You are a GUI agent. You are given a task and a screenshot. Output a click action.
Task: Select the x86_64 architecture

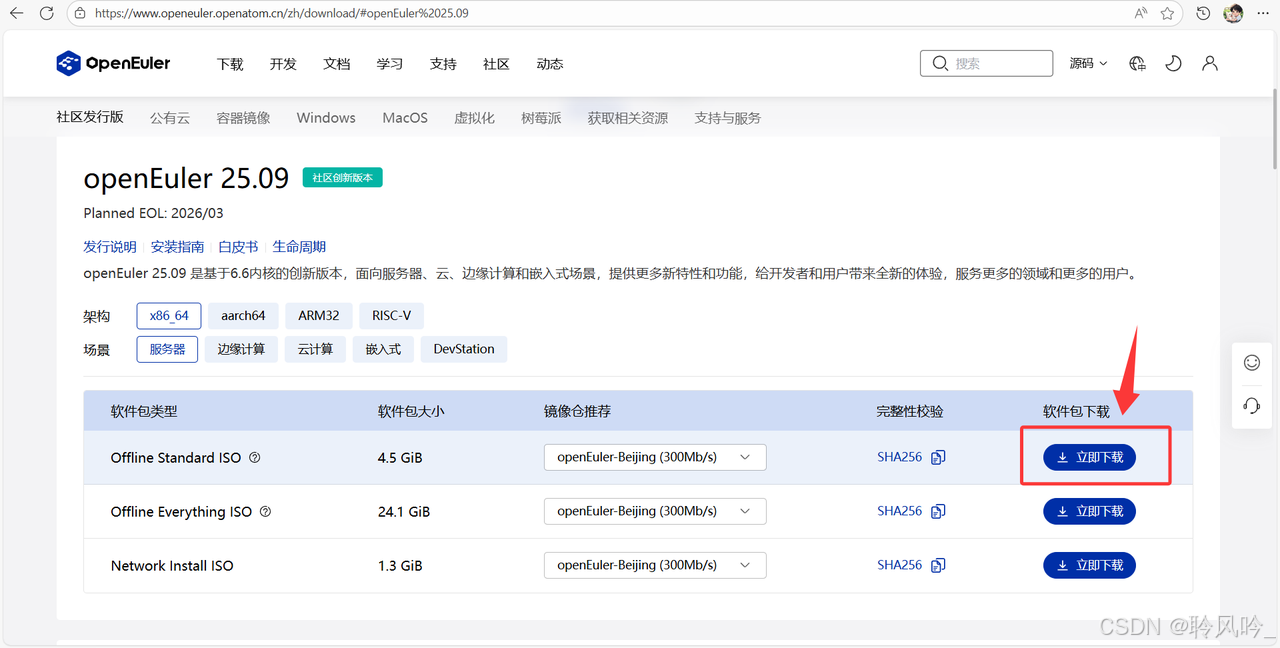click(169, 315)
